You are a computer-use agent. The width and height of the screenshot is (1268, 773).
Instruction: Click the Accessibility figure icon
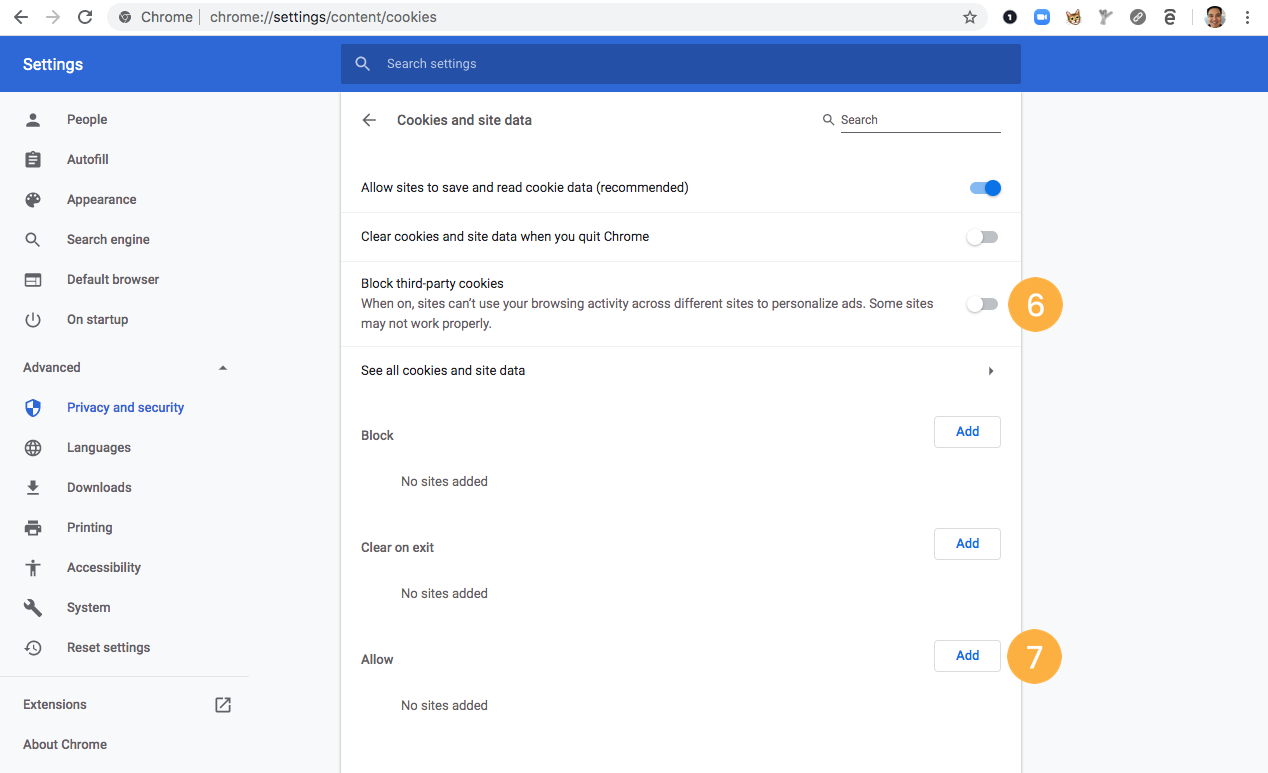(x=33, y=568)
